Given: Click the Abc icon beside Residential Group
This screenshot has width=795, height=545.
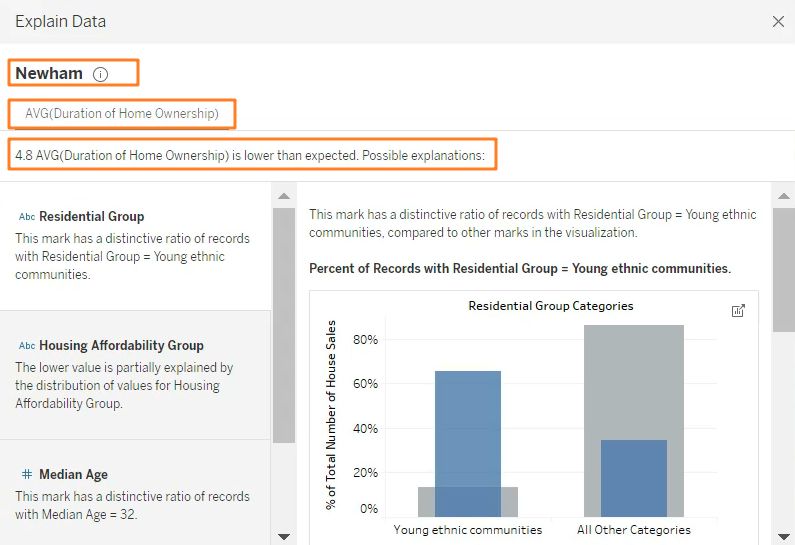Looking at the screenshot, I should pyautogui.click(x=27, y=217).
